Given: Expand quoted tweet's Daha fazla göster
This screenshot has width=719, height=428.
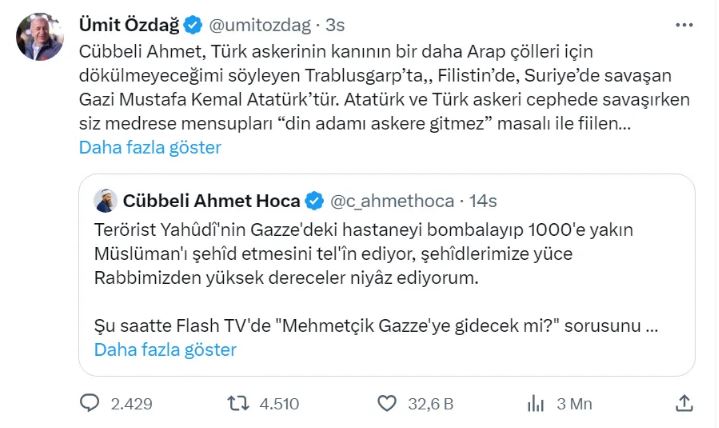Looking at the screenshot, I should click(165, 349).
